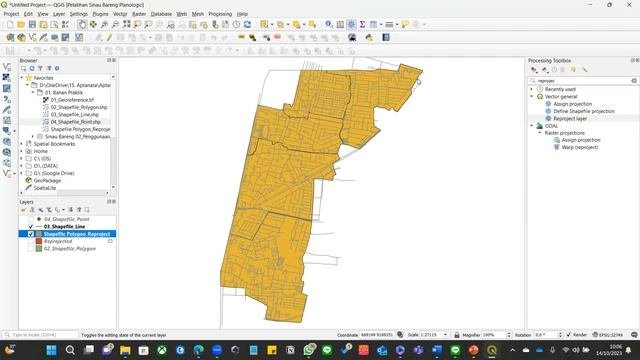Viewport: 640px width, 360px height.
Task: Open the Scale dropdown in status bar
Action: [445, 335]
